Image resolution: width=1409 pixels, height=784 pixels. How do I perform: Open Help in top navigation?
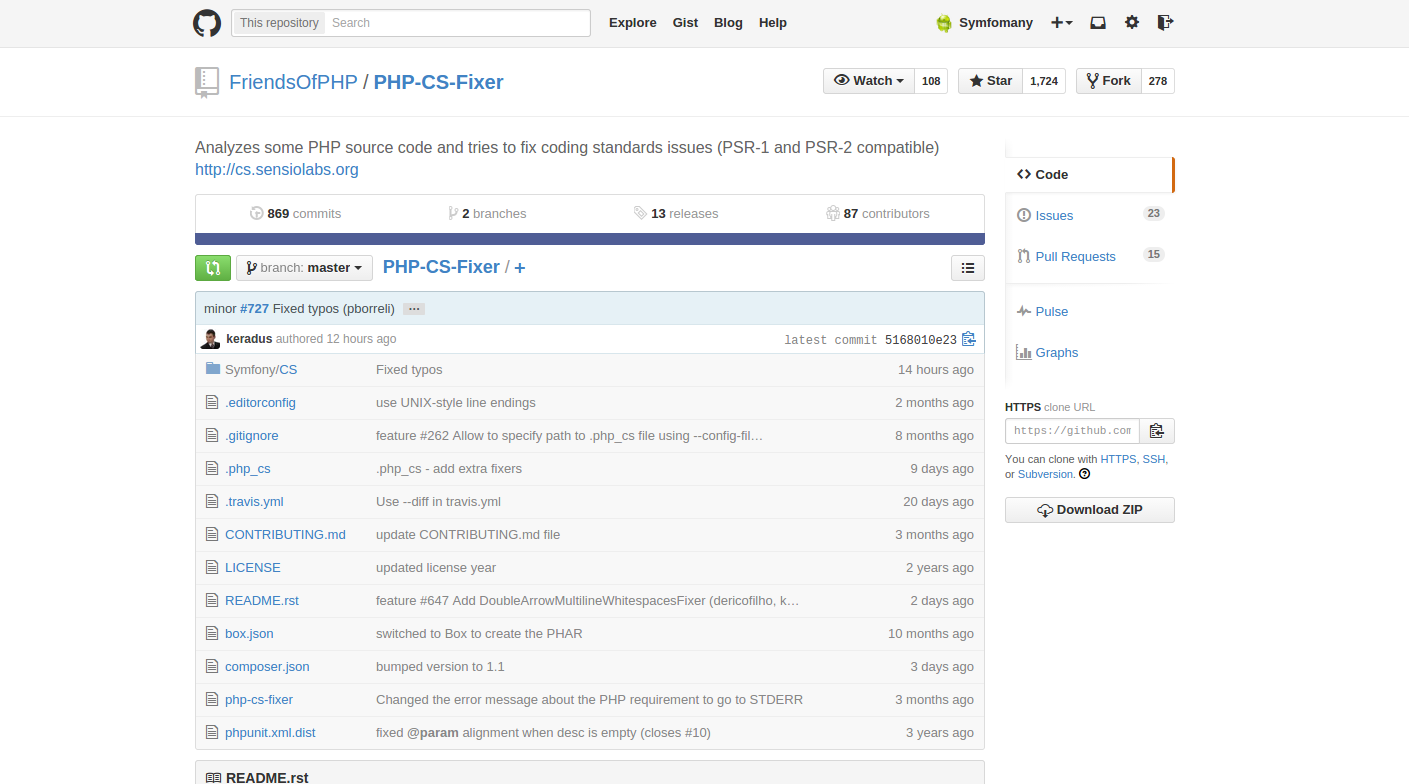pos(773,23)
